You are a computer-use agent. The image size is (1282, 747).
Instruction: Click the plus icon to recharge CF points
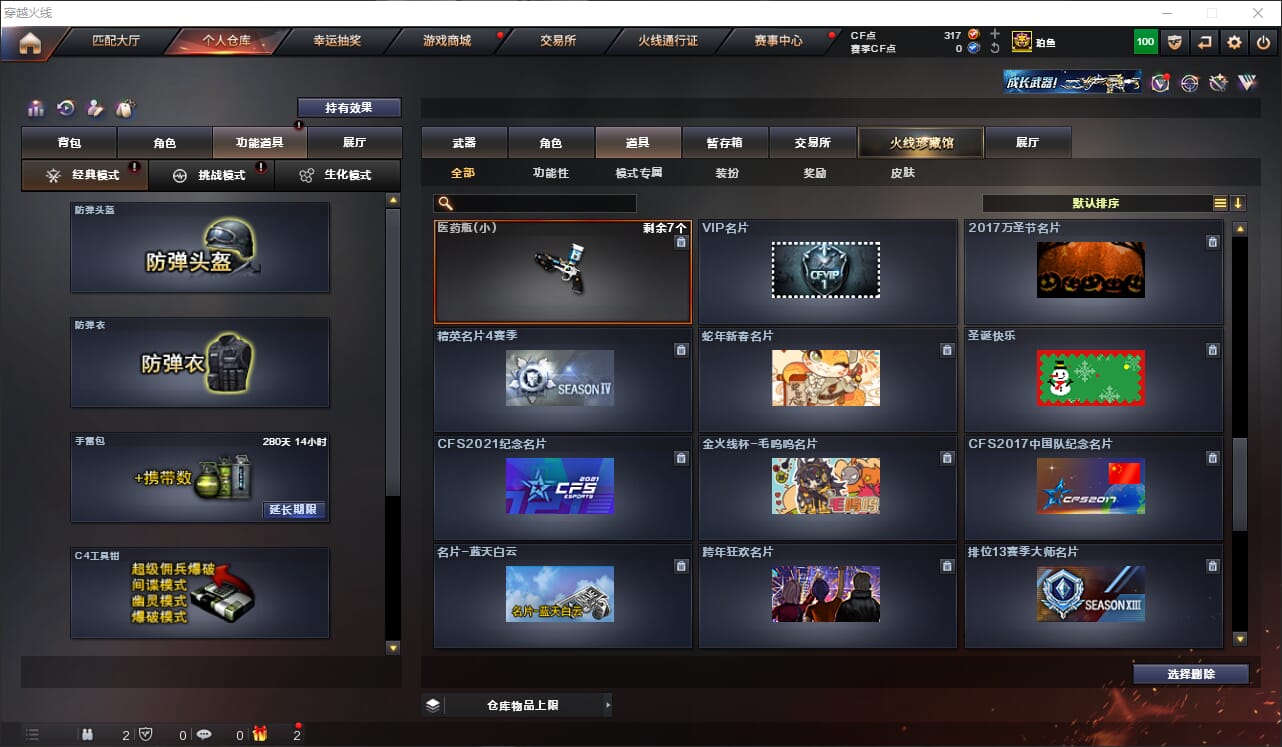coord(994,34)
